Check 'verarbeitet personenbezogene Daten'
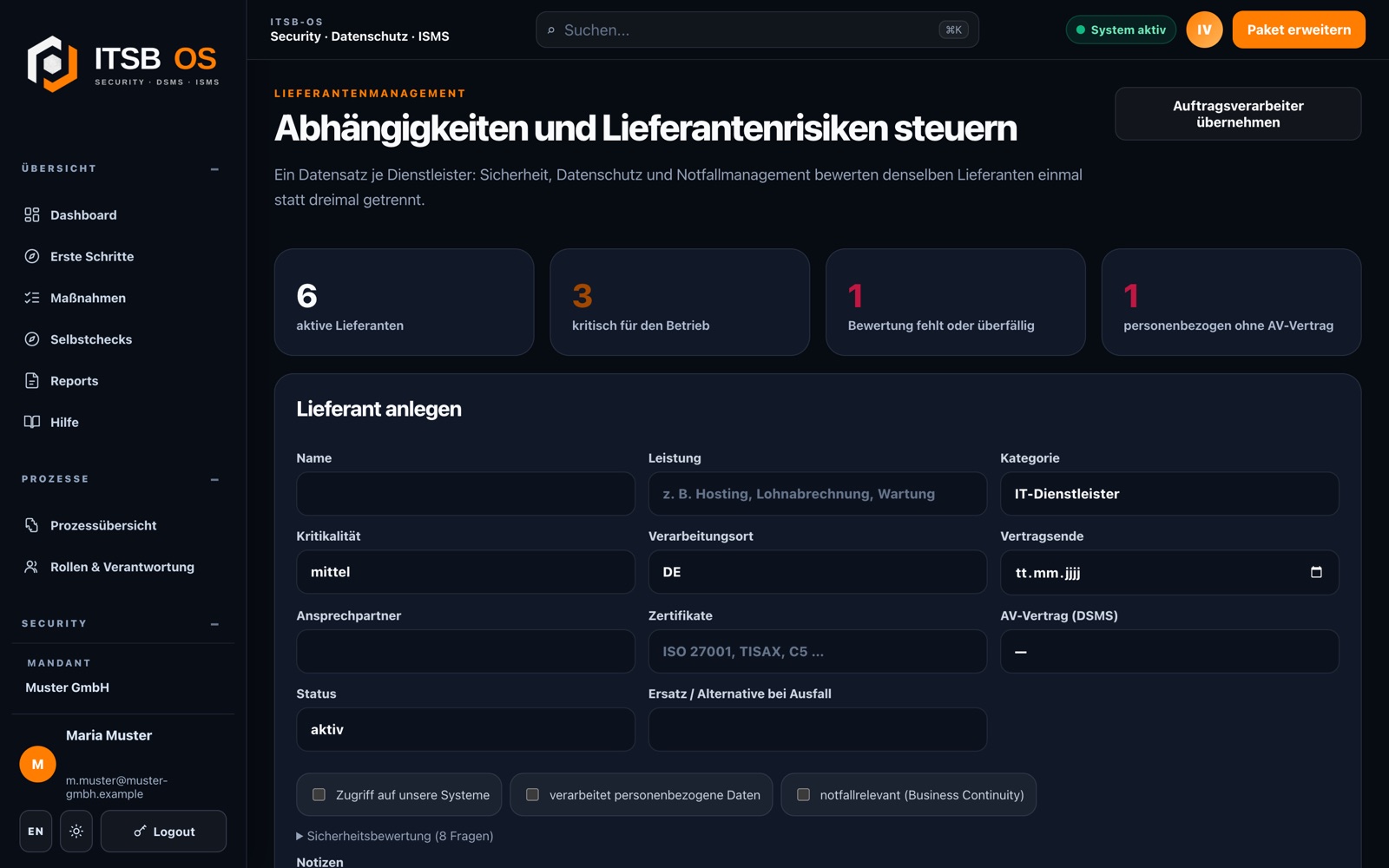1389x868 pixels. (x=532, y=794)
